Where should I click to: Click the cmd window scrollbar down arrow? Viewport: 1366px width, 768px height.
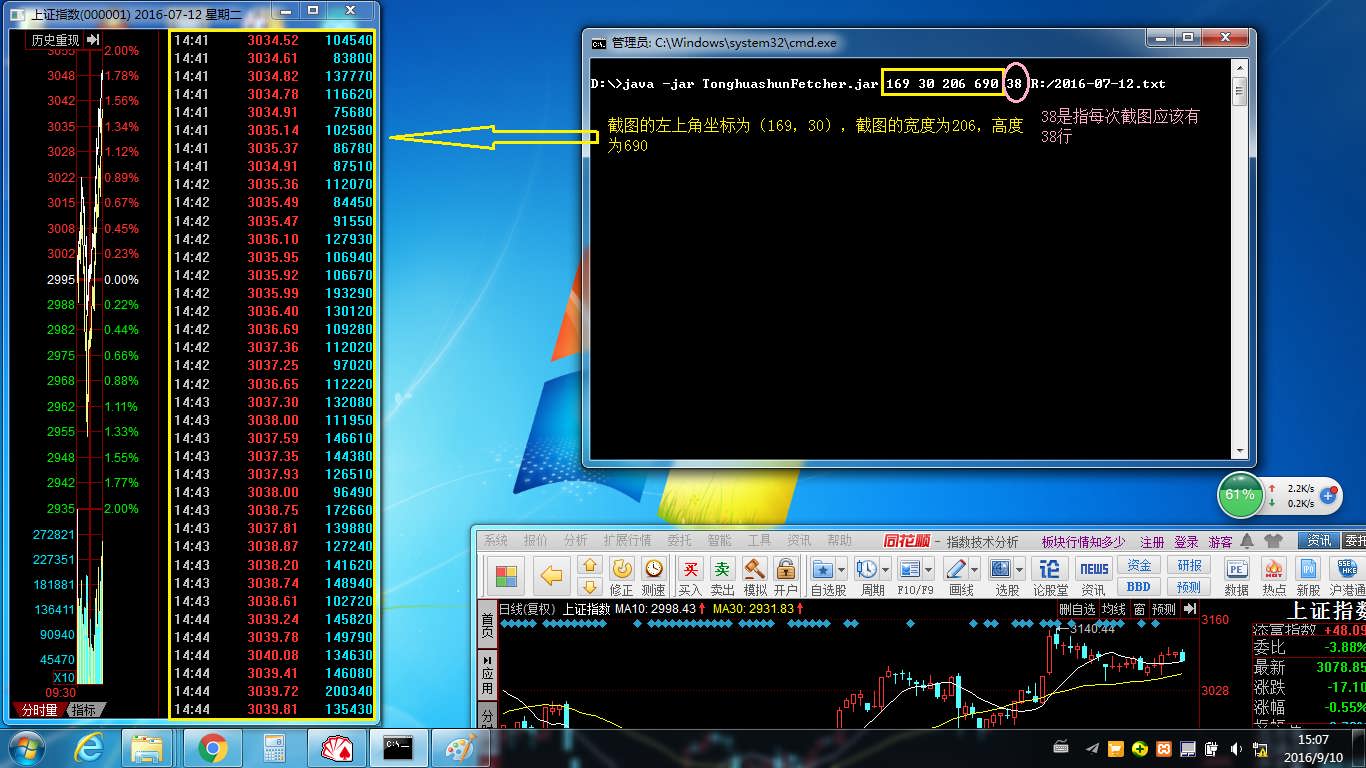[1239, 451]
